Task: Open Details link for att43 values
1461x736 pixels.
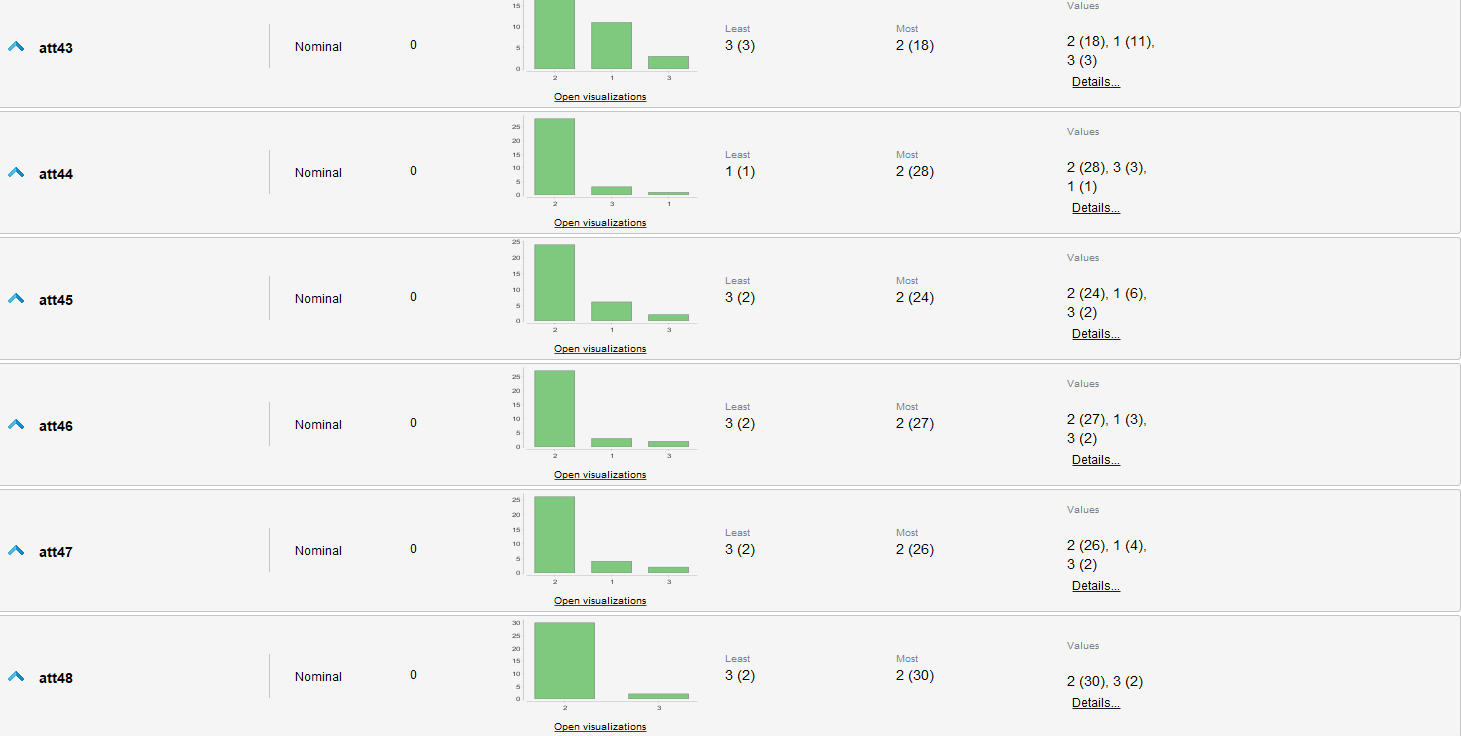Action: 1095,82
